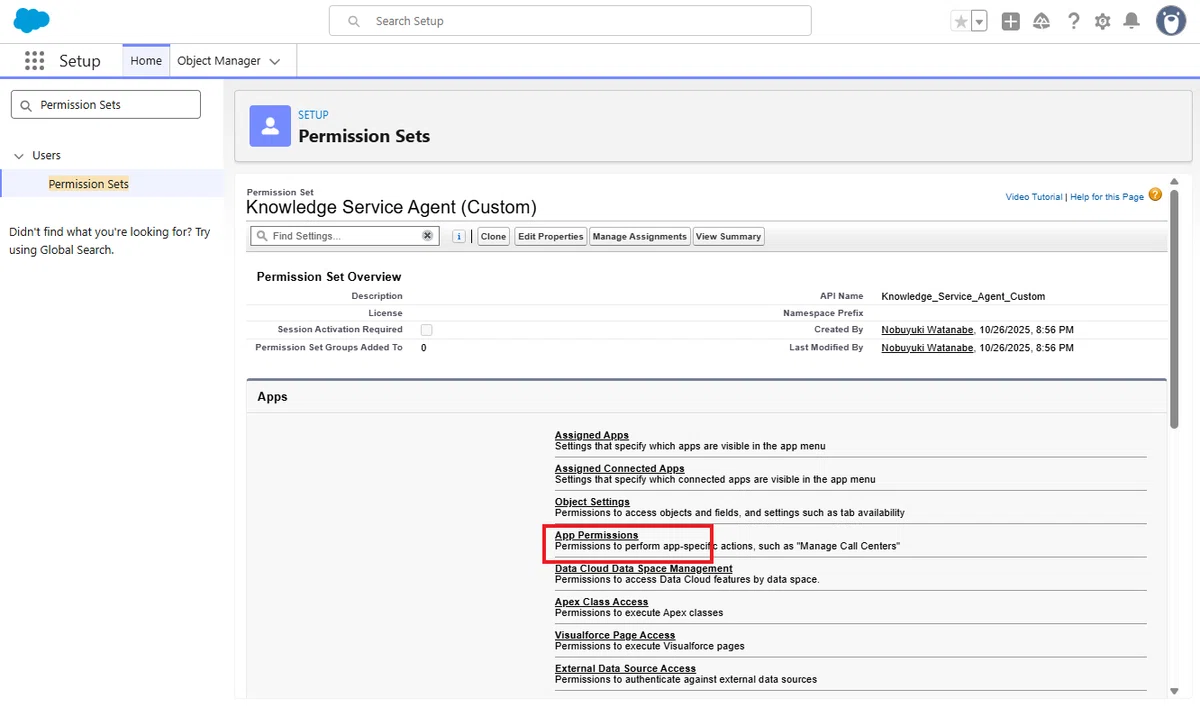The width and height of the screenshot is (1200, 706).
Task: Open the Assigned Connected Apps link
Action: coord(620,468)
